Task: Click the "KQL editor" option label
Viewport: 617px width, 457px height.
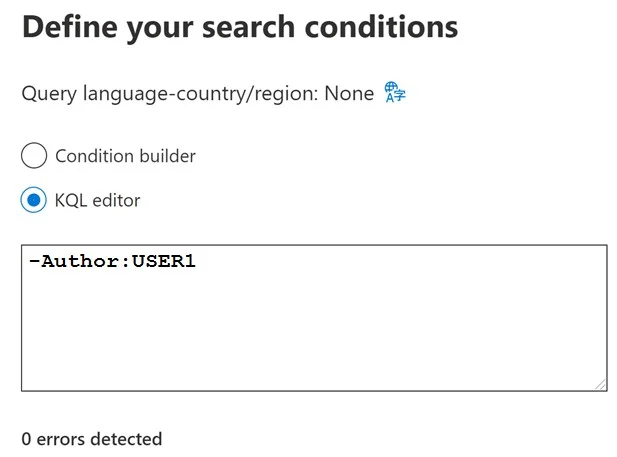Action: (x=97, y=201)
